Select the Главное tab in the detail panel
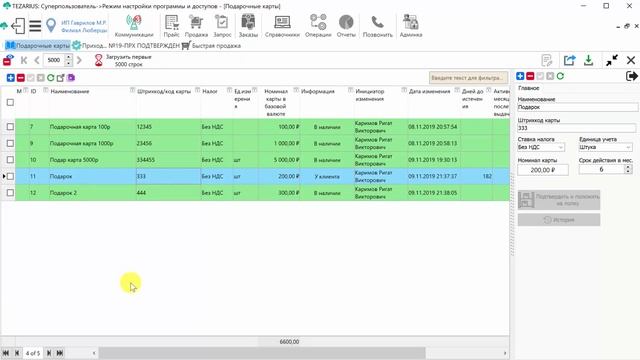Screen dimensions: 640x360 [529, 88]
